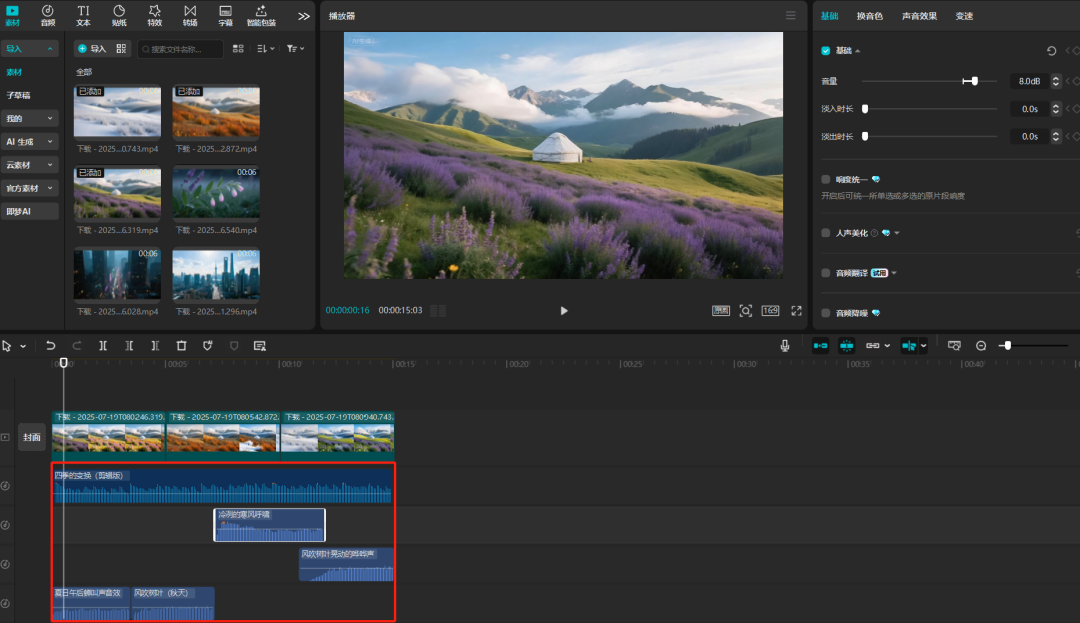Open the 特效 (Effects) panel
Image resolution: width=1080 pixels, height=623 pixels.
point(154,14)
